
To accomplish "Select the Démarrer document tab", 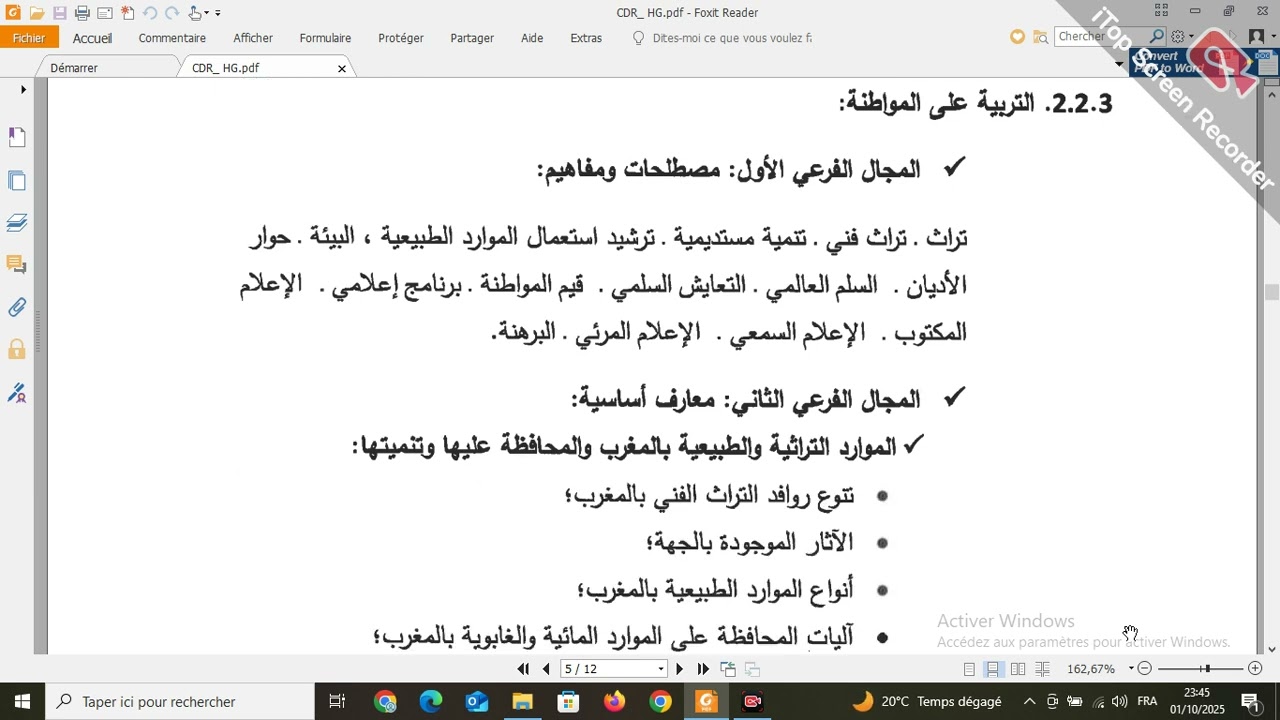I will tap(74, 68).
